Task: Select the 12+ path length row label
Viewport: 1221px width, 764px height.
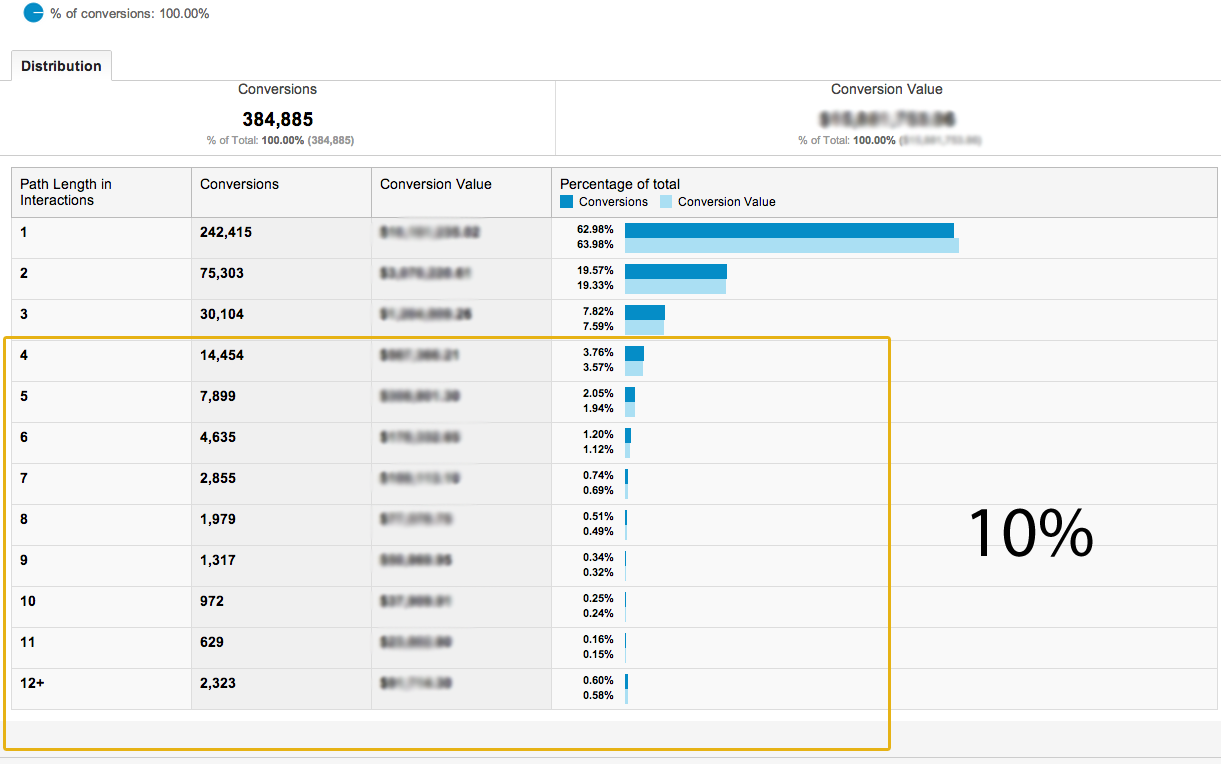Action: pyautogui.click(x=32, y=683)
